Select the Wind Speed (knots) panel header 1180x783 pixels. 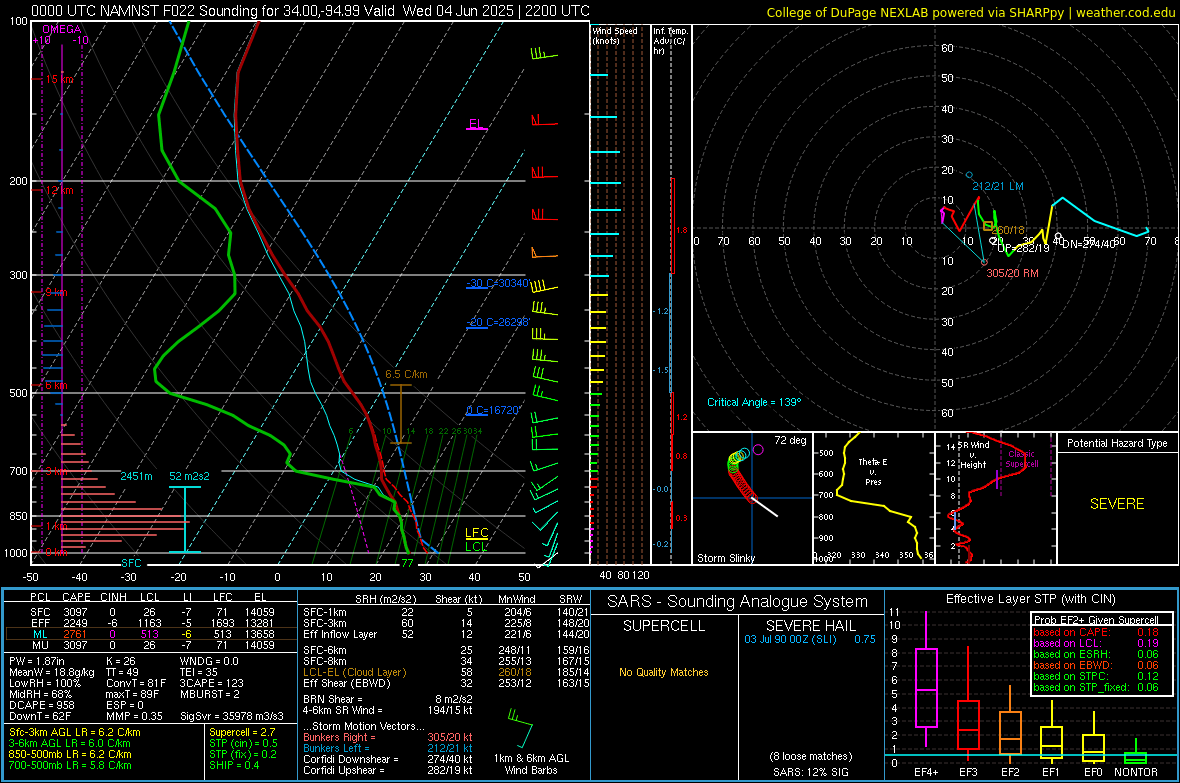point(614,35)
